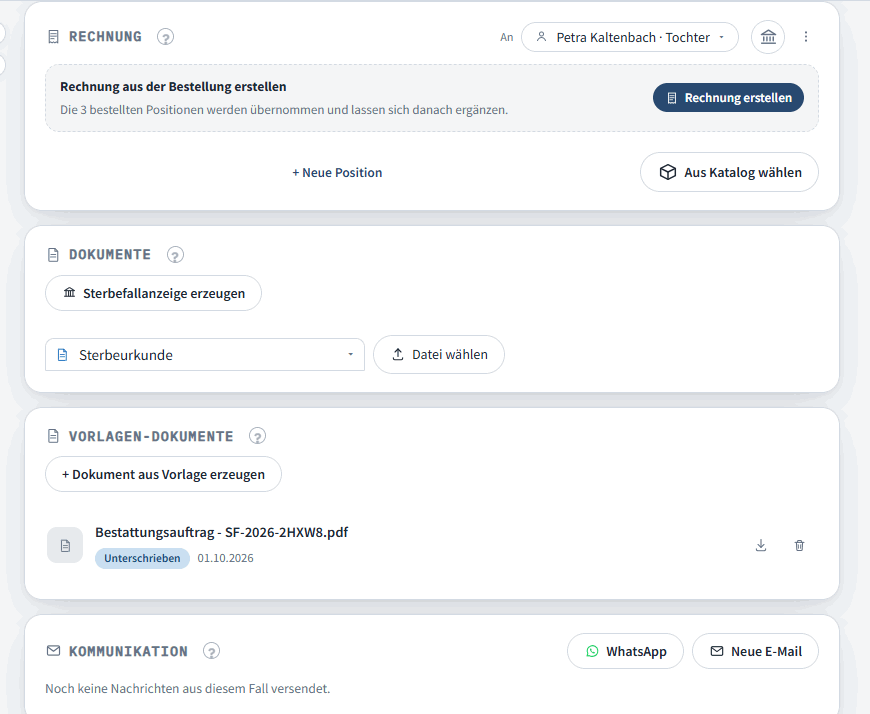Click the 'Die 3 bestellten Positionen' description
The width and height of the screenshot is (870, 714).
284,110
